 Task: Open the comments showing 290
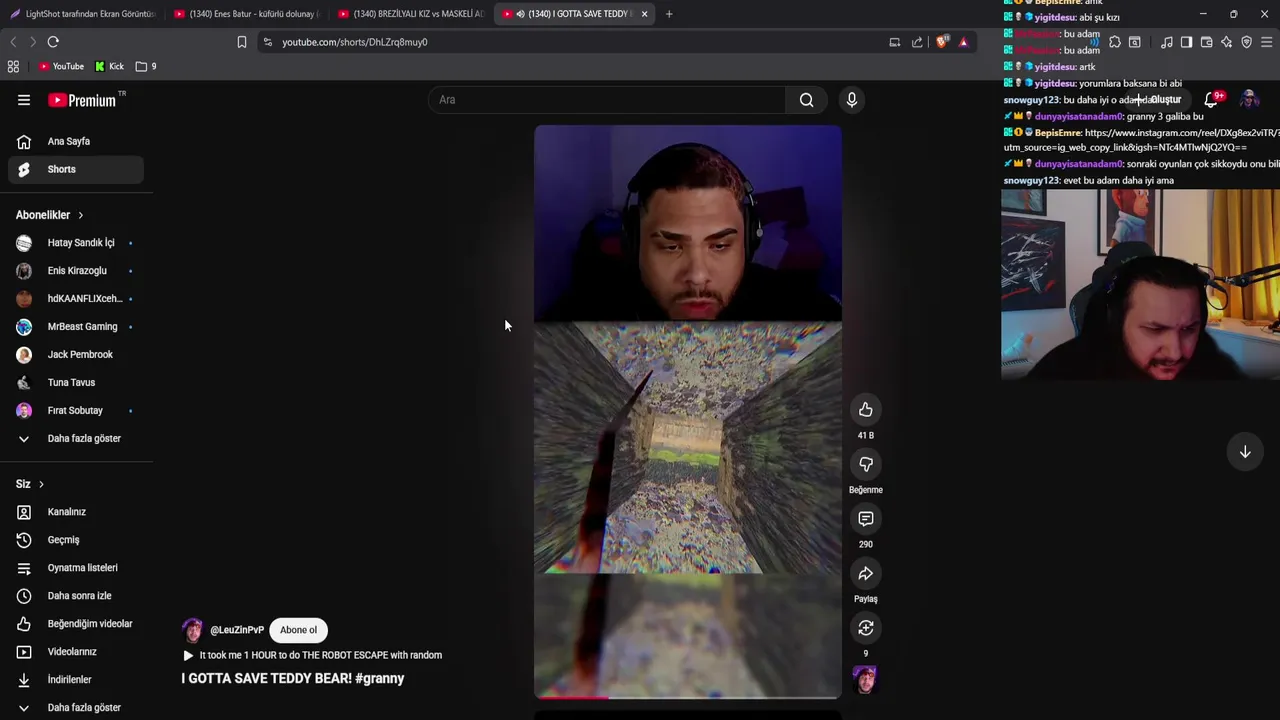click(x=866, y=519)
